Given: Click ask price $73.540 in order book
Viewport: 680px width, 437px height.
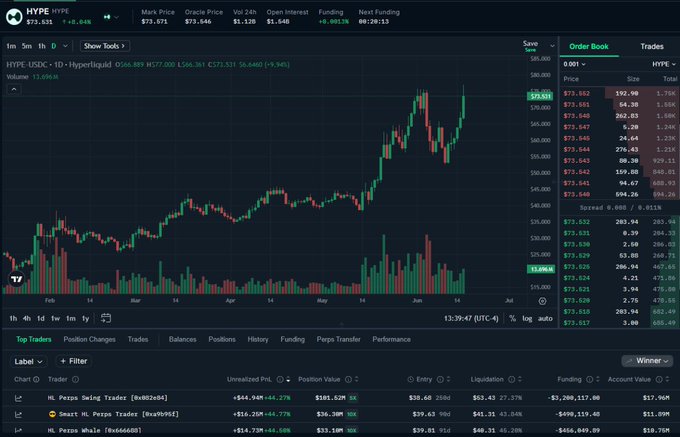Looking at the screenshot, I should point(576,194).
